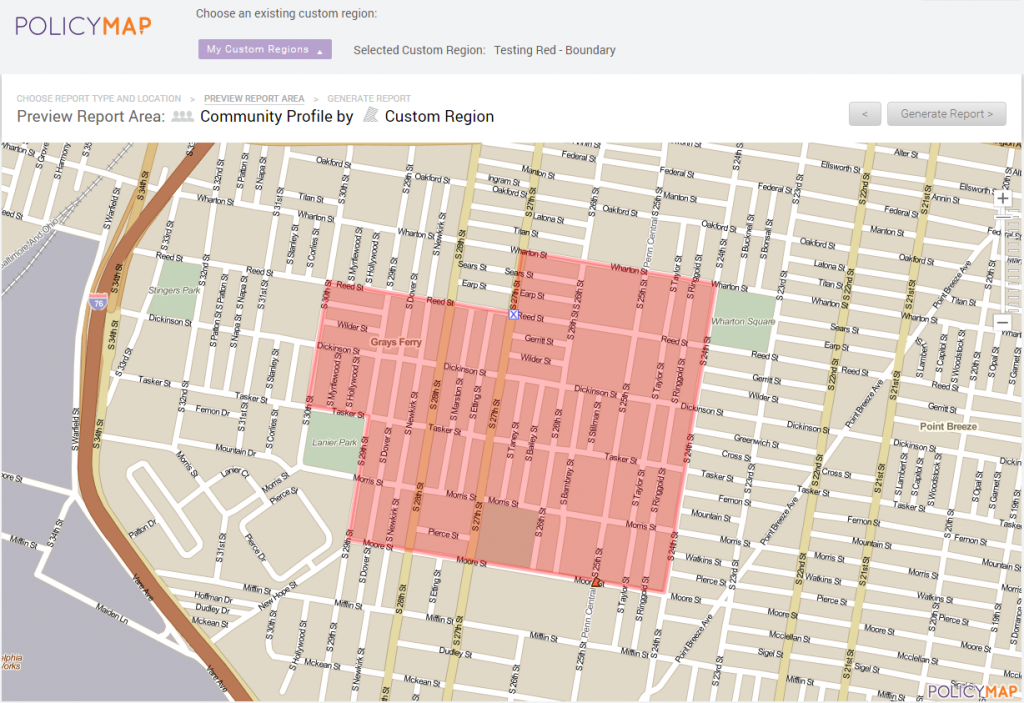Click the Point Breeze neighborhood label
The height and width of the screenshot is (703, 1024).
tap(948, 426)
